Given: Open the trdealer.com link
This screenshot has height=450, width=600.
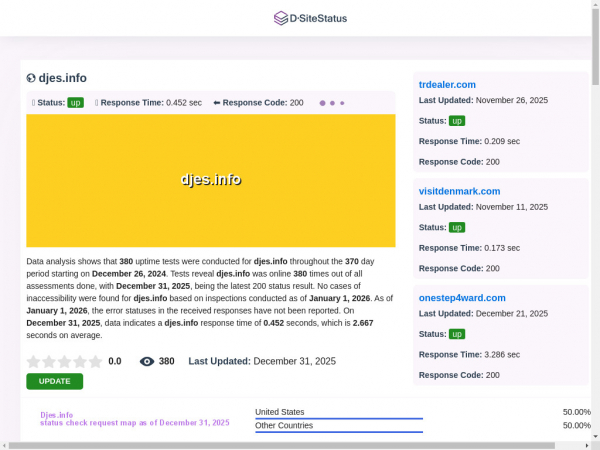Looking at the screenshot, I should 447,84.
